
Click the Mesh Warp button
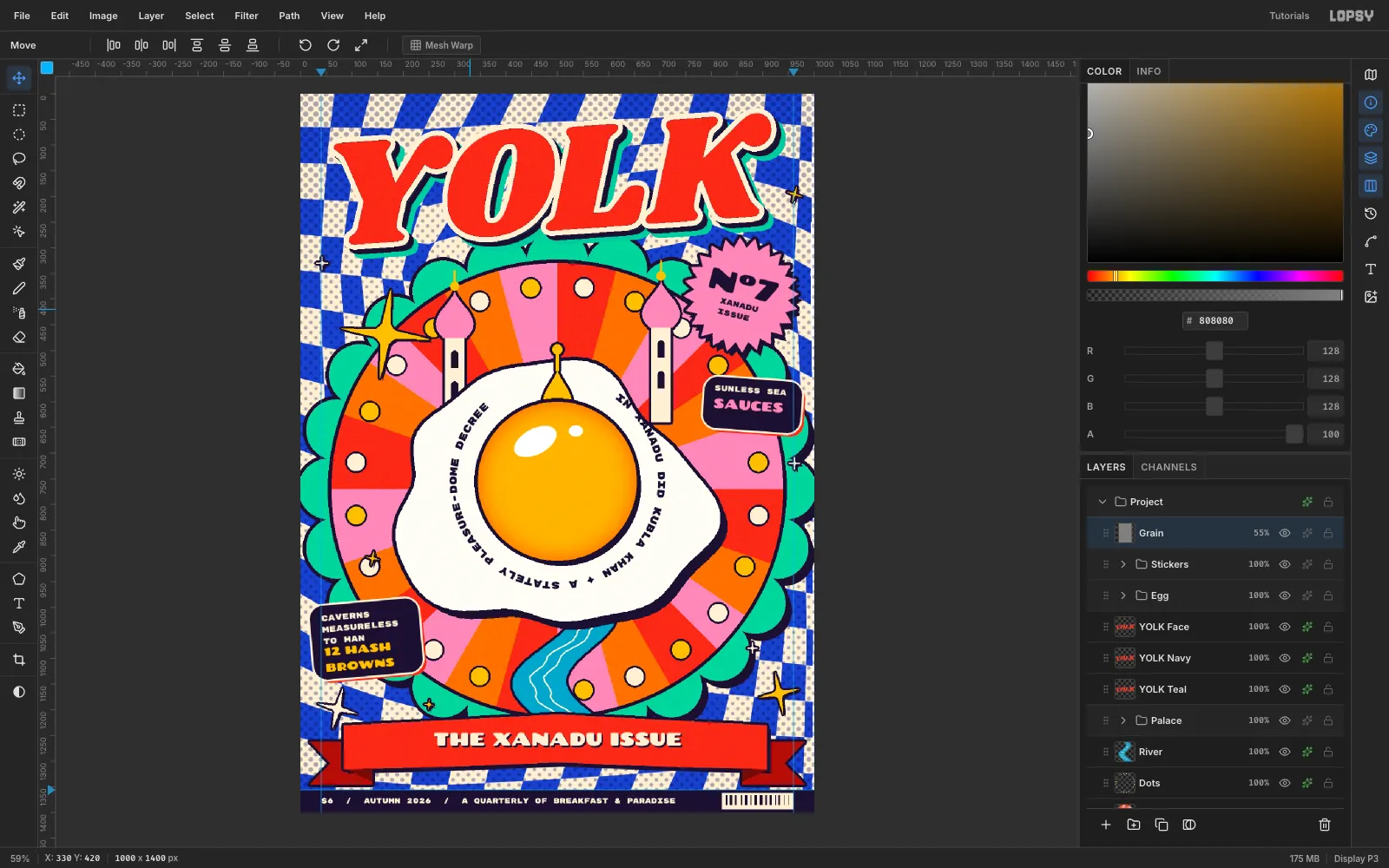442,45
